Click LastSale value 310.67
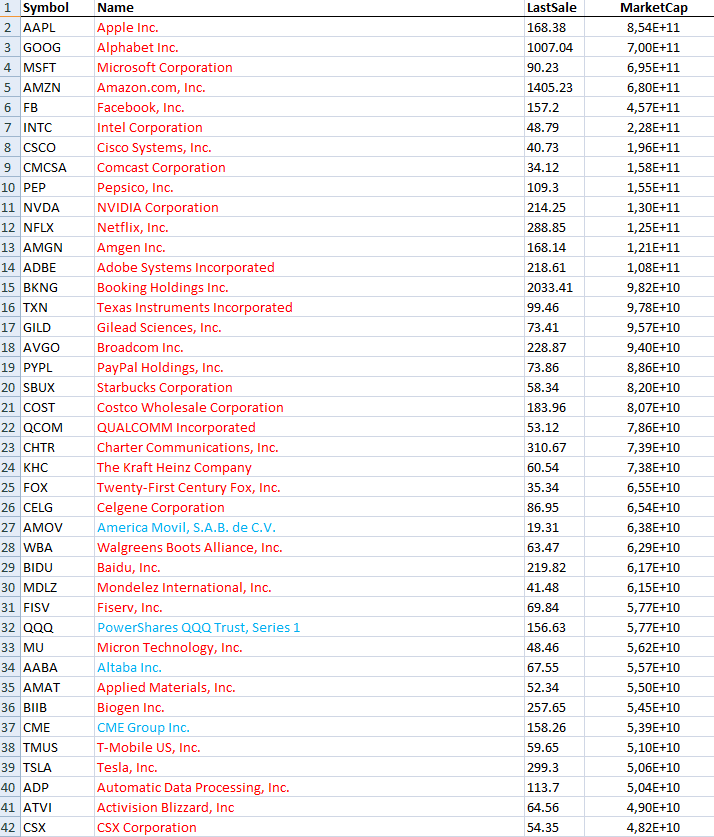This screenshot has height=837, width=714. pos(554,447)
